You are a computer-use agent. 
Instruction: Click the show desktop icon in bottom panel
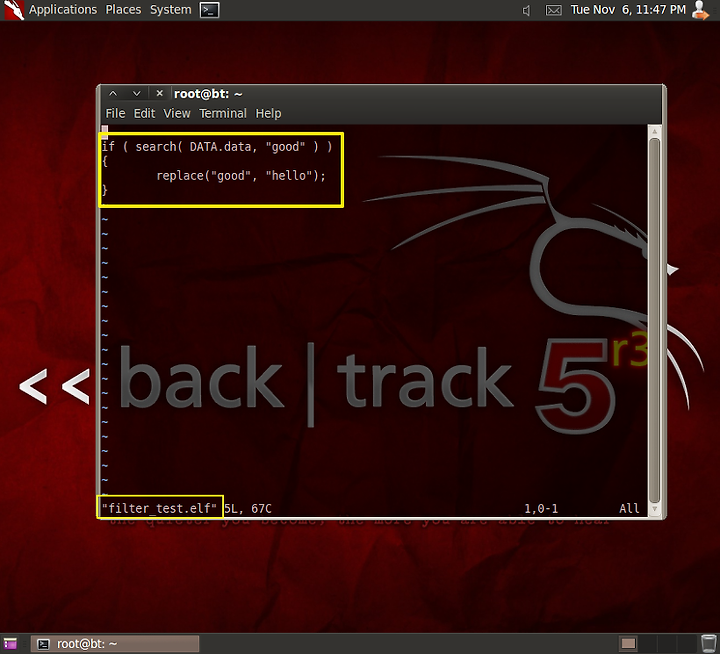tap(10, 644)
